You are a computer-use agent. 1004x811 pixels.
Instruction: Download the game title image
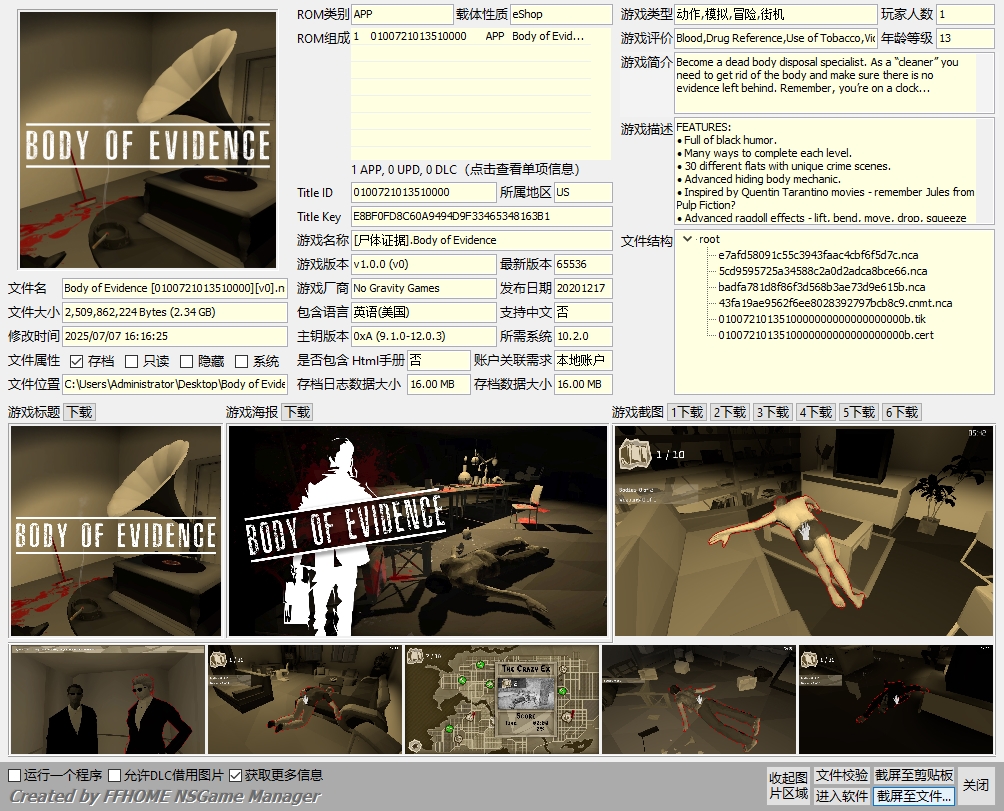(79, 412)
